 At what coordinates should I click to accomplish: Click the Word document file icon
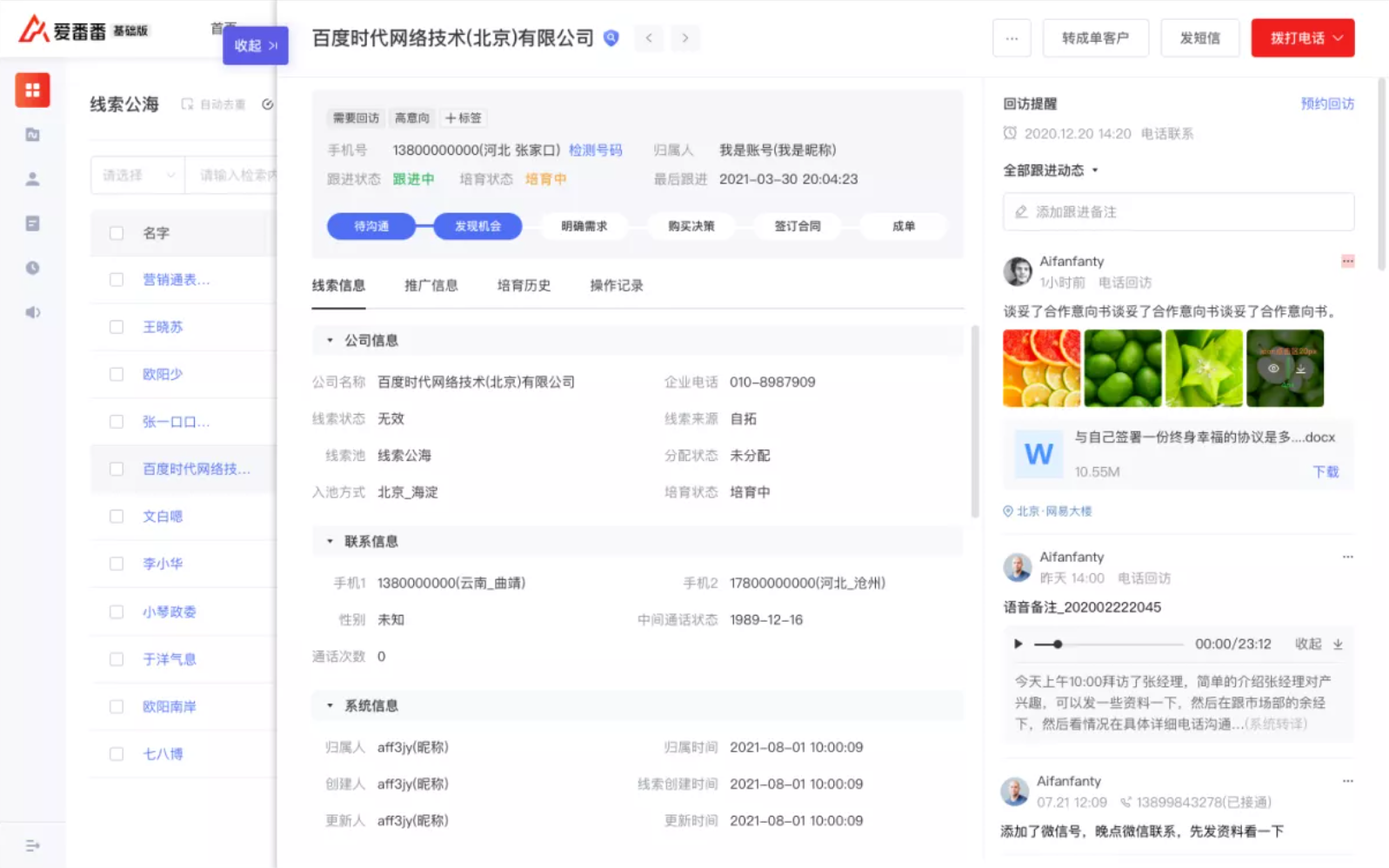1038,454
